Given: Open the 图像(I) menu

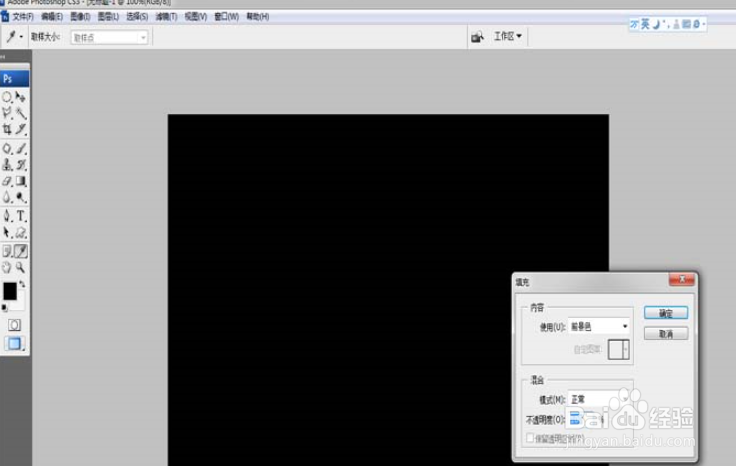Looking at the screenshot, I should [80, 17].
